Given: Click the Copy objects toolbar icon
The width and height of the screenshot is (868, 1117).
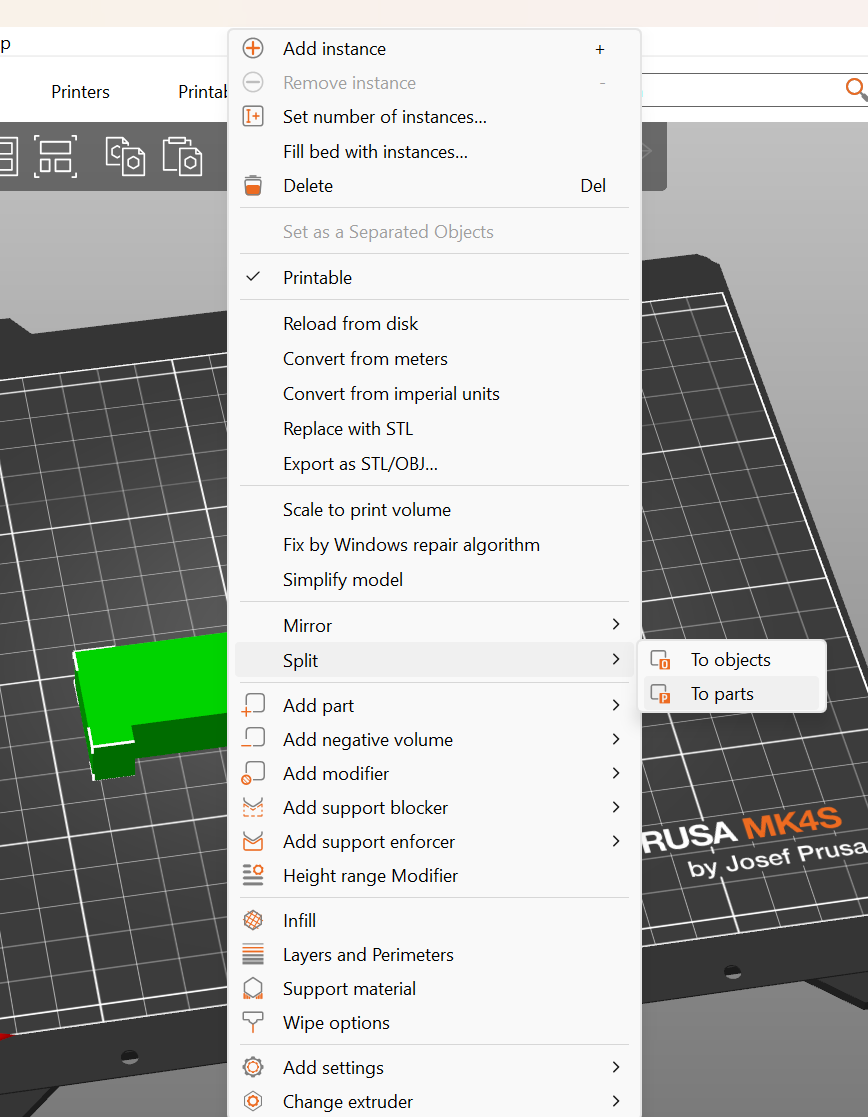Looking at the screenshot, I should tap(124, 156).
